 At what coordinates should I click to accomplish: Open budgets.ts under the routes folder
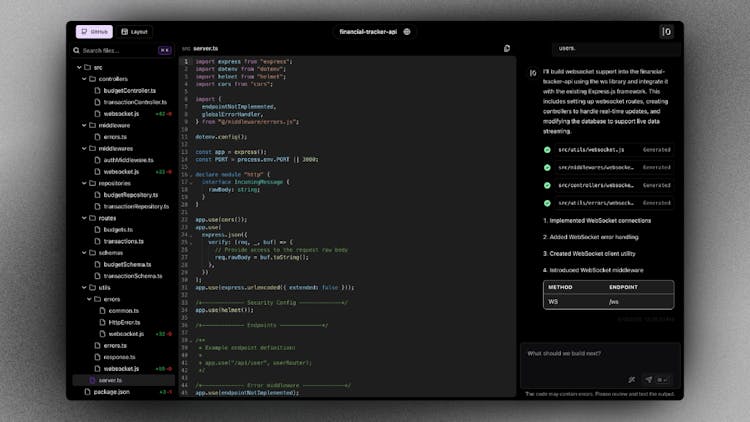pos(118,230)
